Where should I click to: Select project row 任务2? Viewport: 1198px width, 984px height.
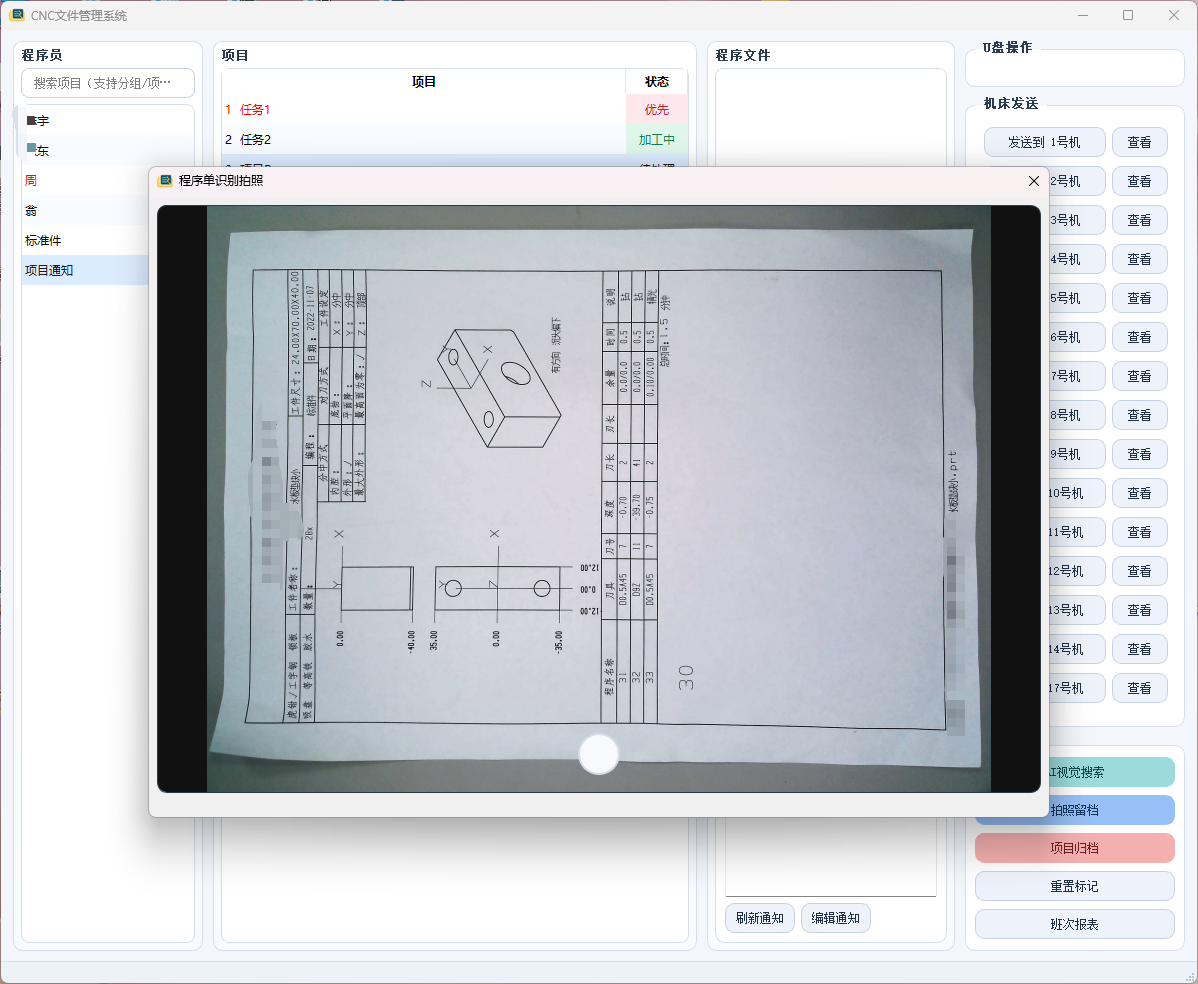tap(423, 139)
